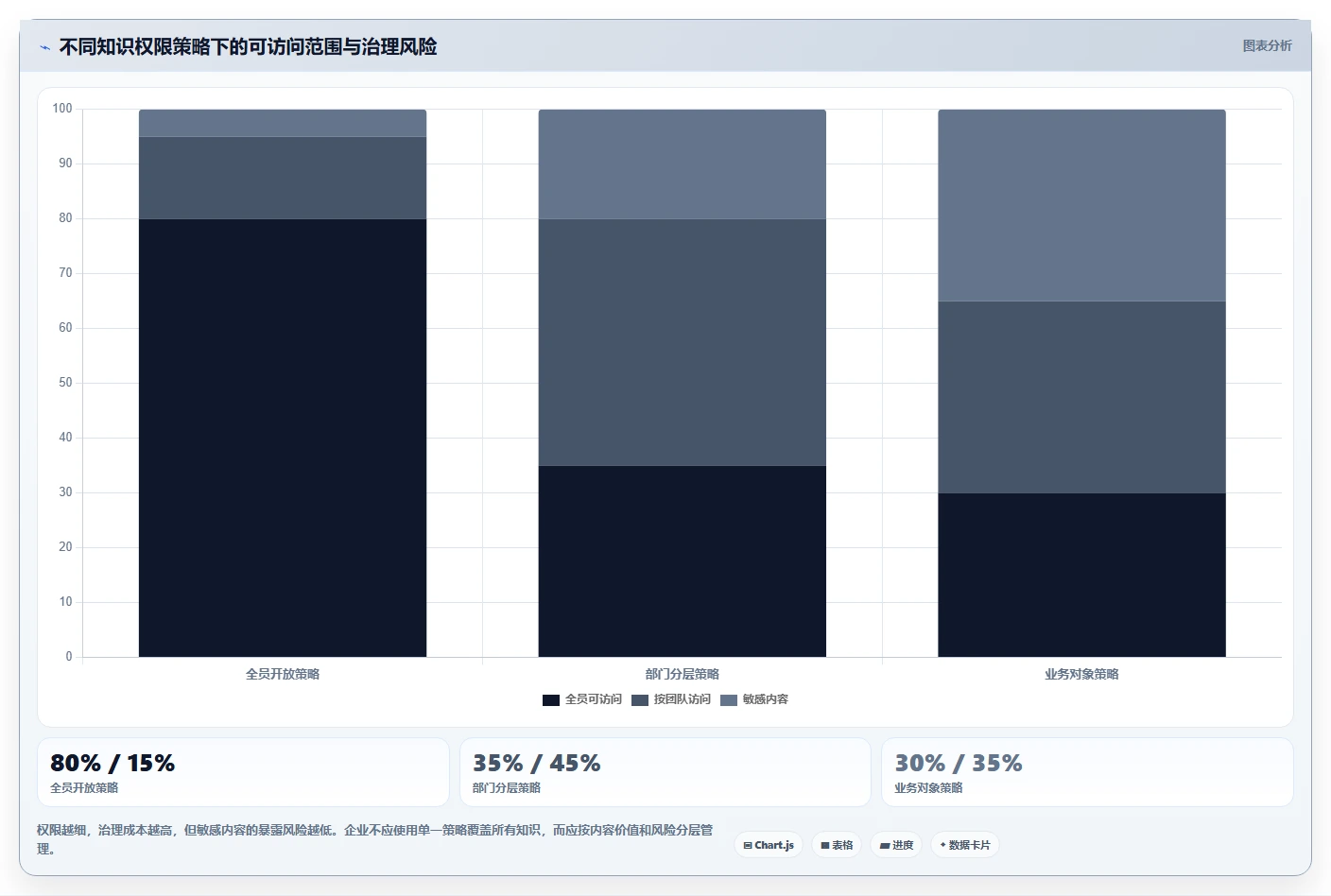Click the footer note starting 权限越细

[375, 839]
